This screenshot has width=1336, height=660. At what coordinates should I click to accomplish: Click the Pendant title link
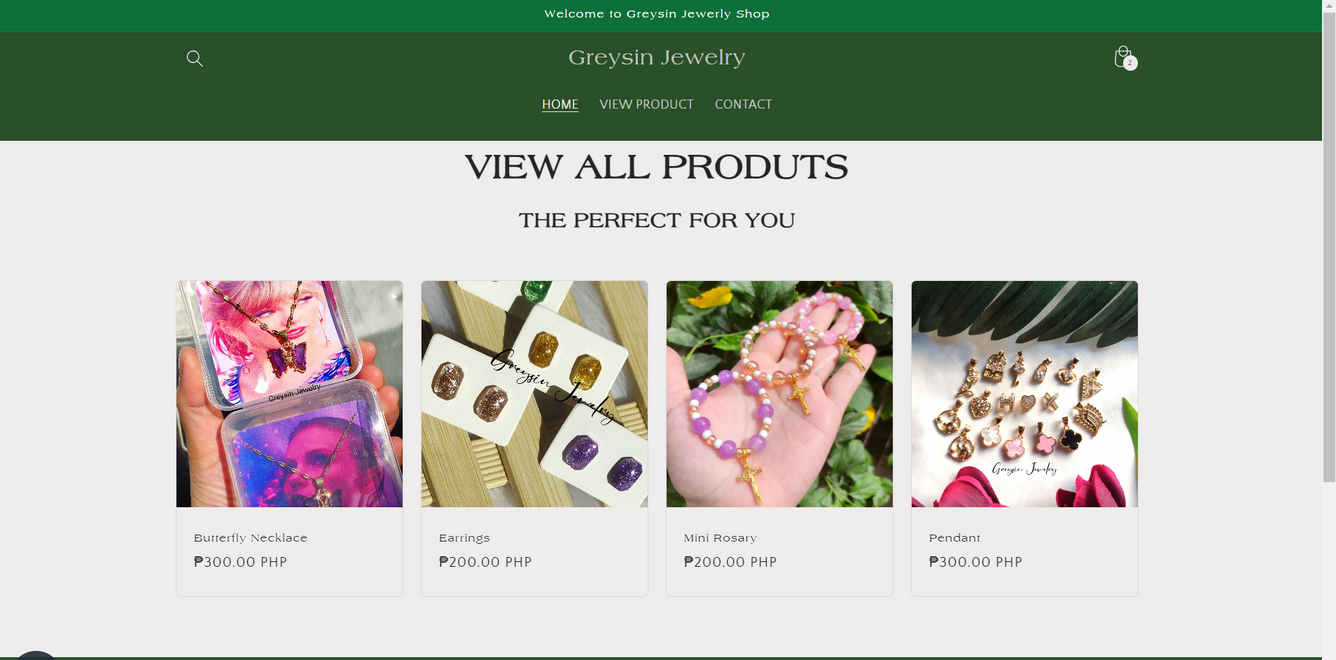(955, 538)
